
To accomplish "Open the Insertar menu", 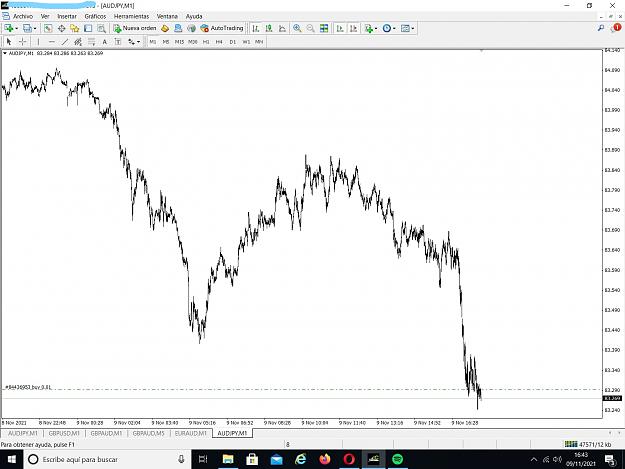I will (67, 16).
